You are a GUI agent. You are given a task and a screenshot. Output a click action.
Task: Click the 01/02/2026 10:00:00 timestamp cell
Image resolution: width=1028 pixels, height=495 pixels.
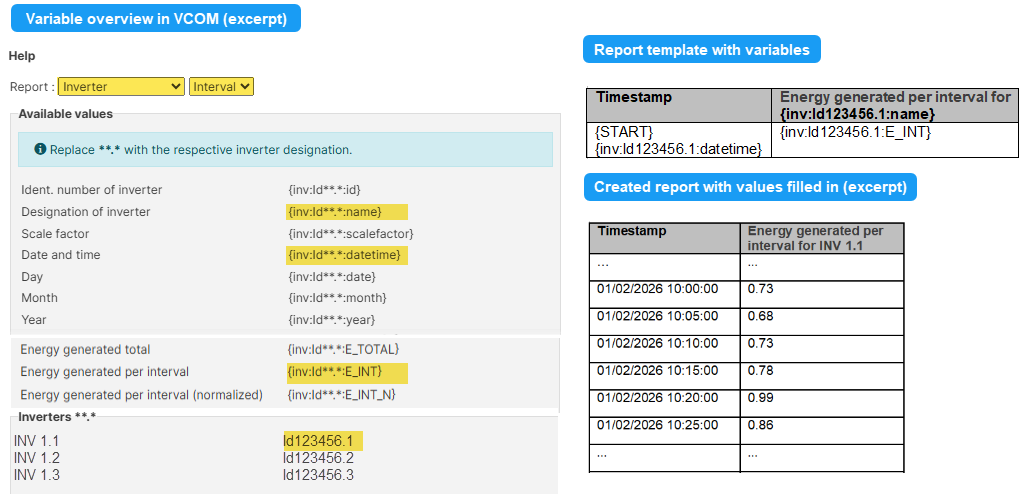pyautogui.click(x=656, y=289)
